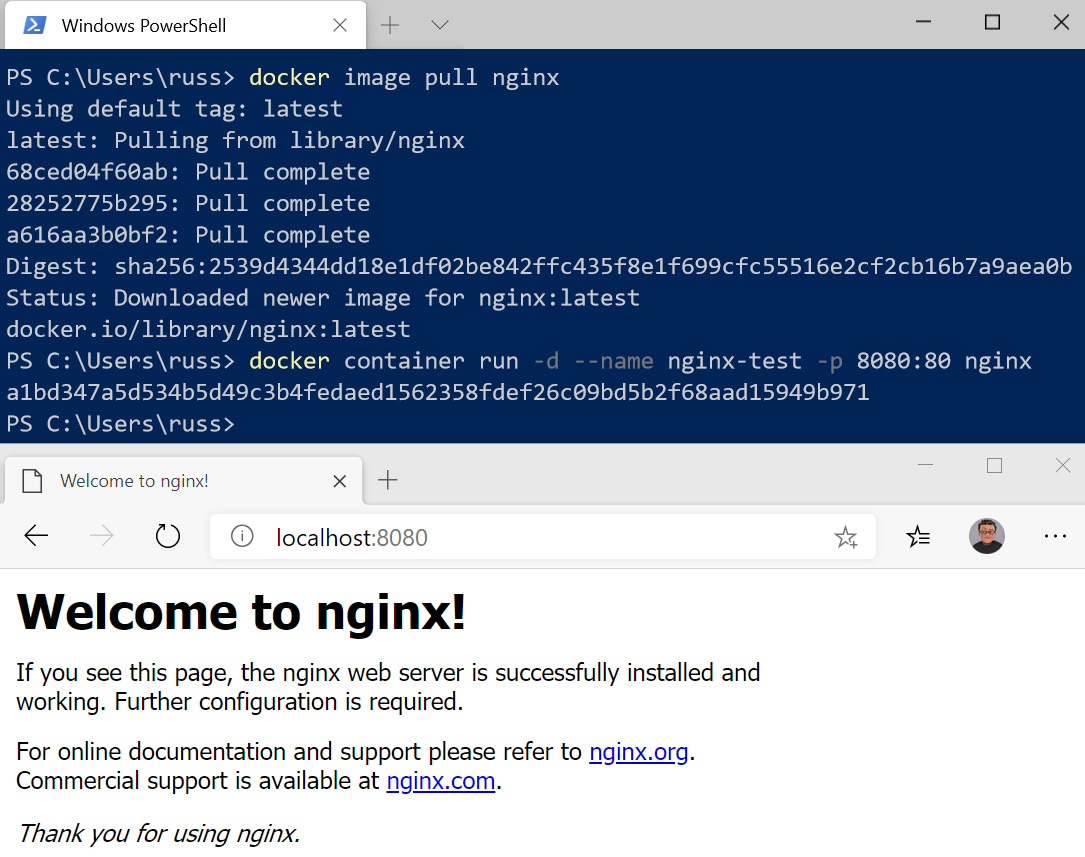Viewport: 1085px width, 857px height.
Task: Click 'latest: Pulling from library/nginx' line
Action: pyautogui.click(x=235, y=140)
